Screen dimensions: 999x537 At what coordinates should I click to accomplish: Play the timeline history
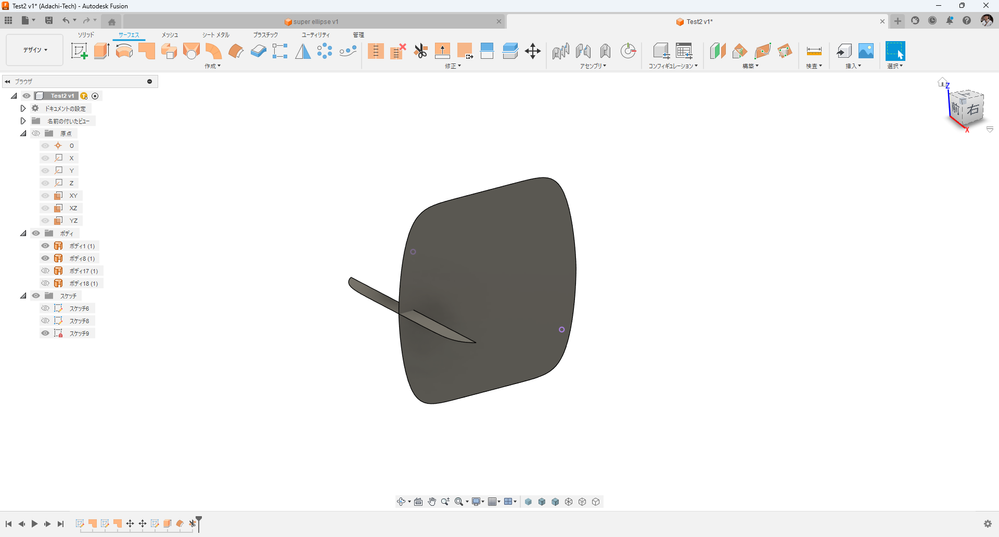[x=34, y=524]
